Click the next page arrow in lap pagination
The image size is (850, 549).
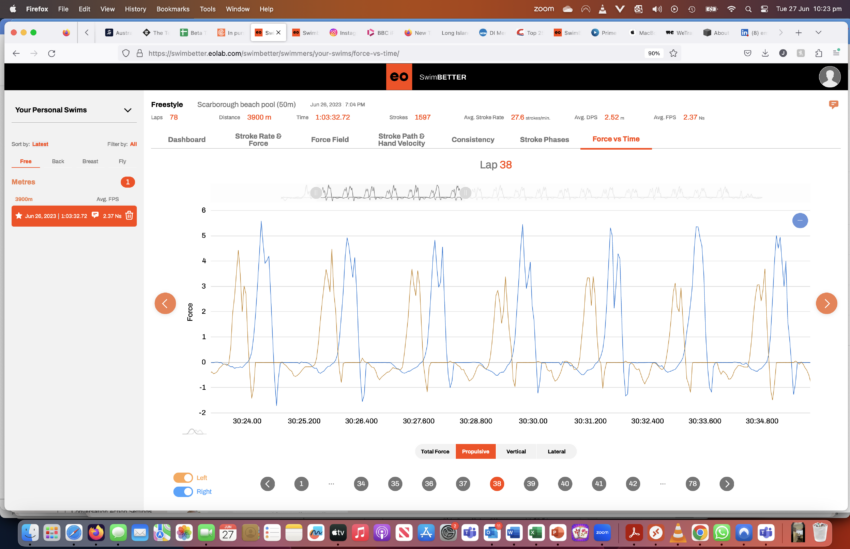727,483
